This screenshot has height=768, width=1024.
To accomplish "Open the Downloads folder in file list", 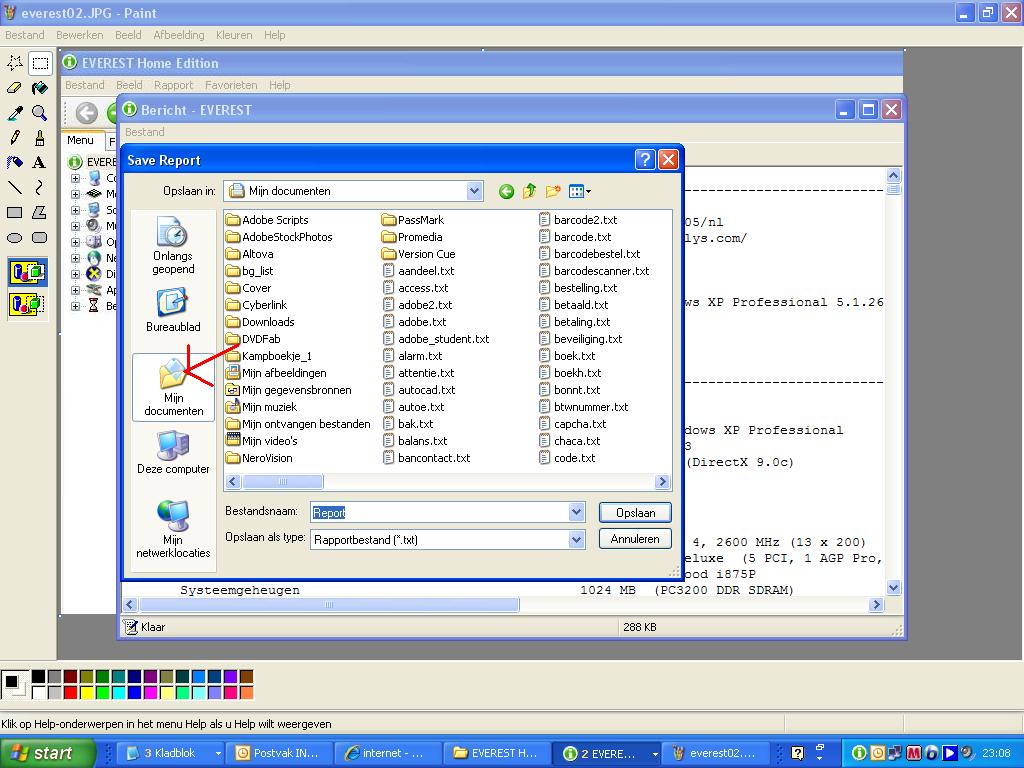I will [x=260, y=322].
